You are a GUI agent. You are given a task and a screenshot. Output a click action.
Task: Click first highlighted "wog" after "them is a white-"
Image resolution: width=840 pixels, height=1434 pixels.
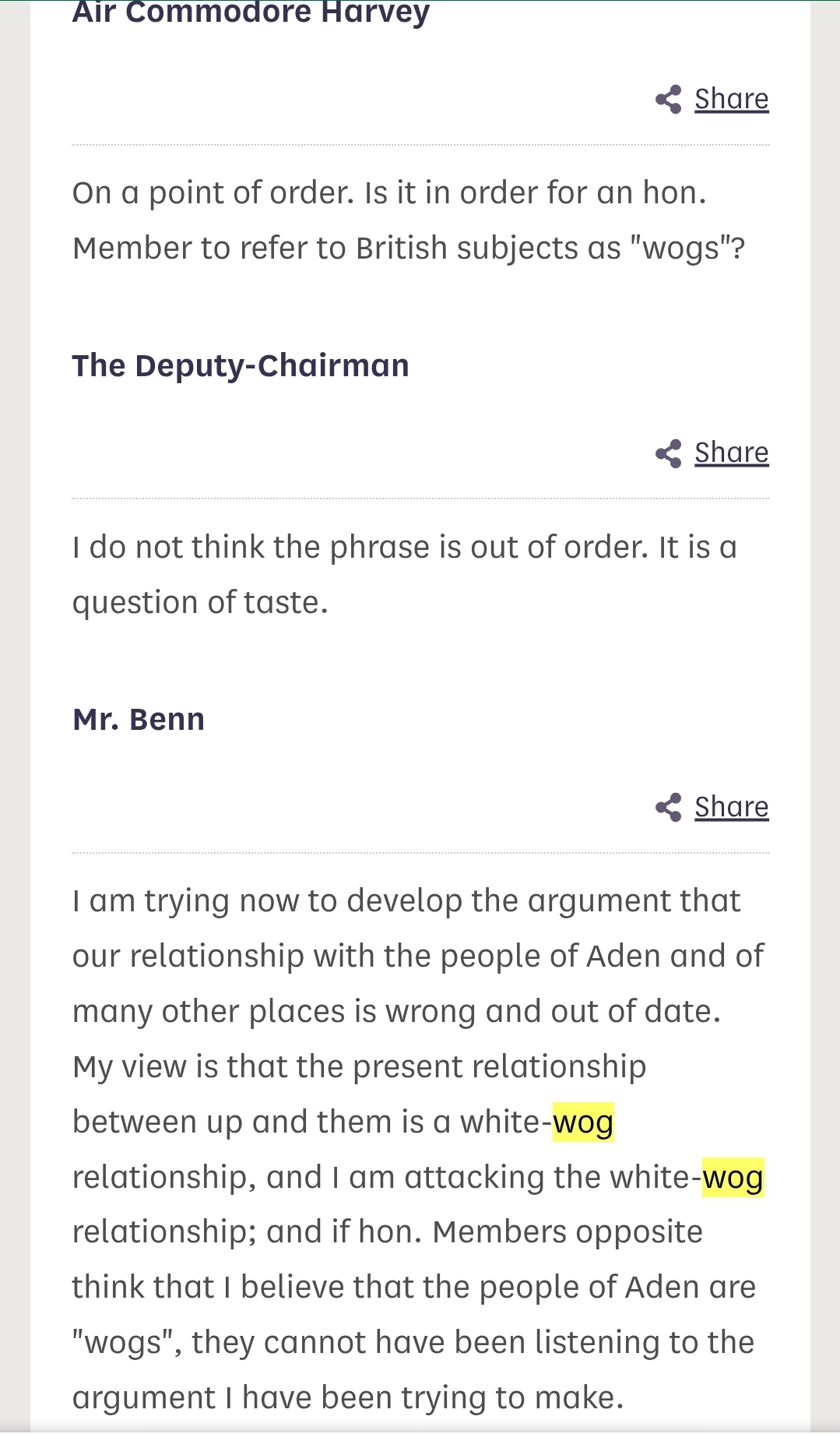tap(583, 1122)
